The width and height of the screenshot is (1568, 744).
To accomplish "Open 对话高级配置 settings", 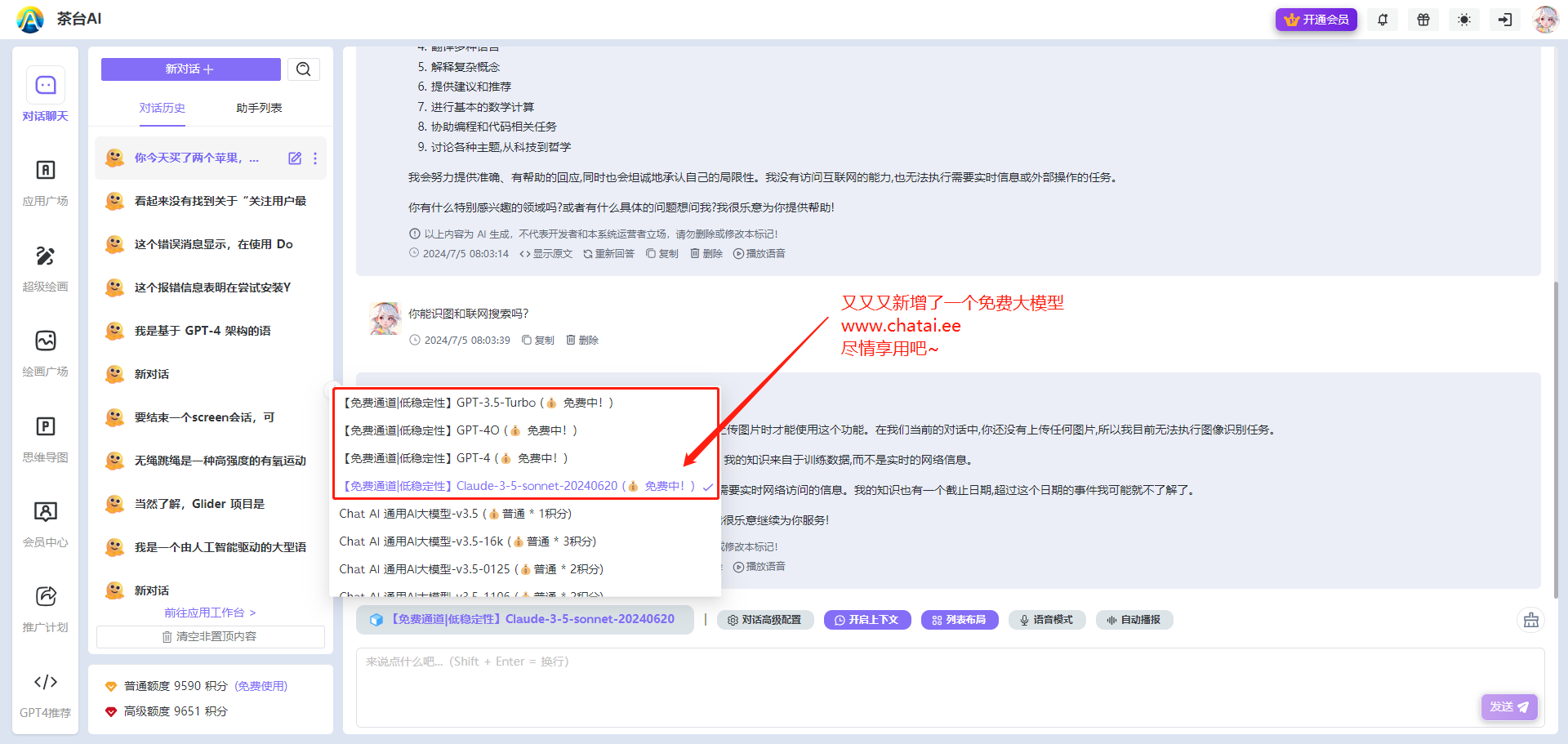I will (765, 620).
